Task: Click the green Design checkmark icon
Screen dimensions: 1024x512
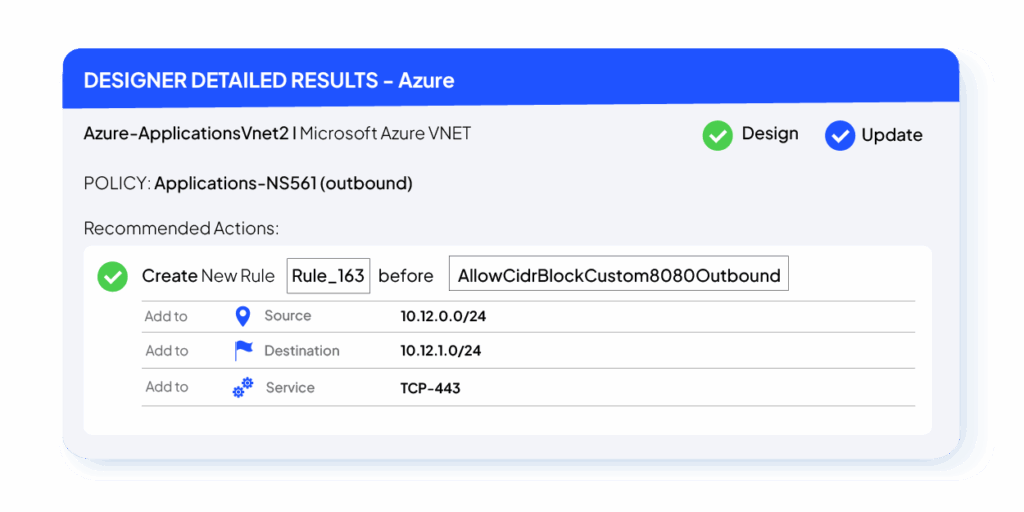Action: (x=717, y=135)
